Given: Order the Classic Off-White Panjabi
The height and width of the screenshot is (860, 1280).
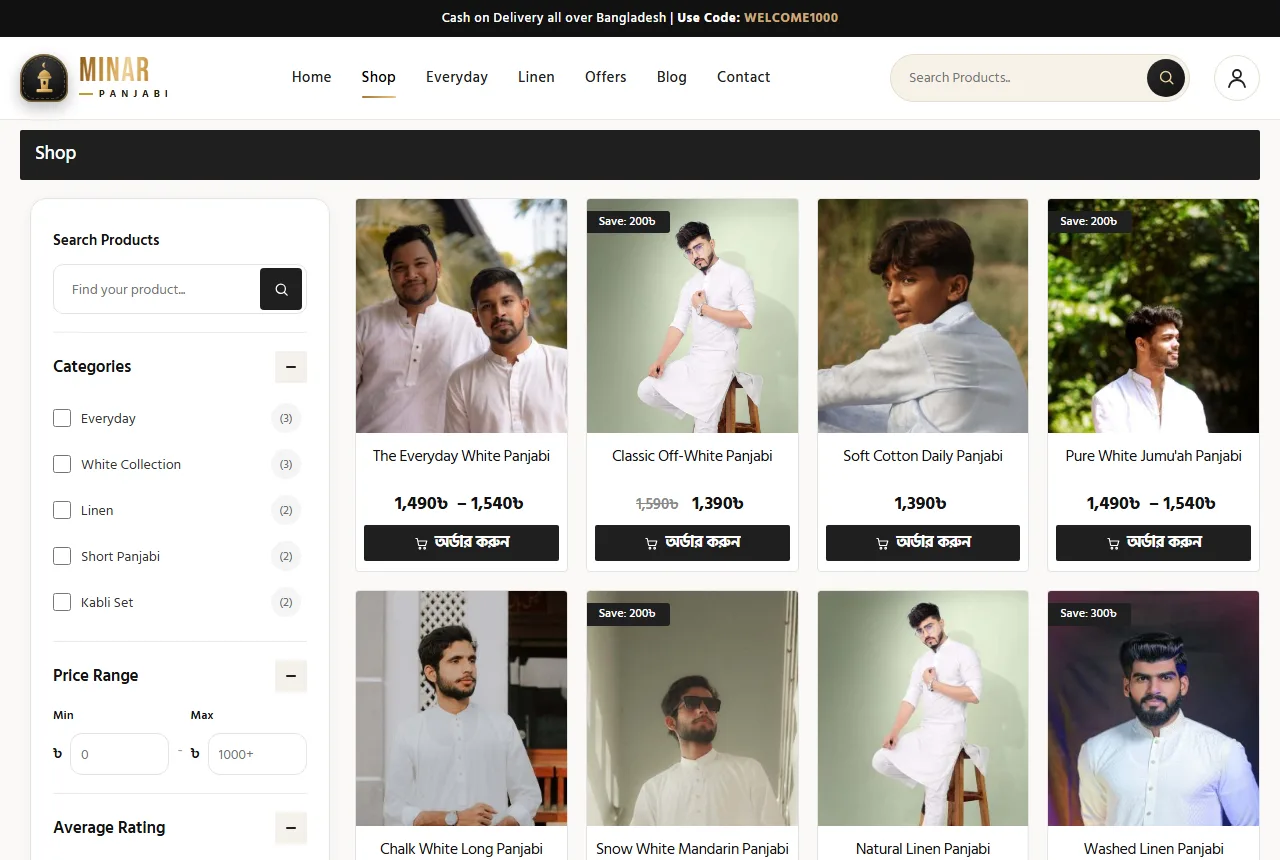Looking at the screenshot, I should [692, 543].
